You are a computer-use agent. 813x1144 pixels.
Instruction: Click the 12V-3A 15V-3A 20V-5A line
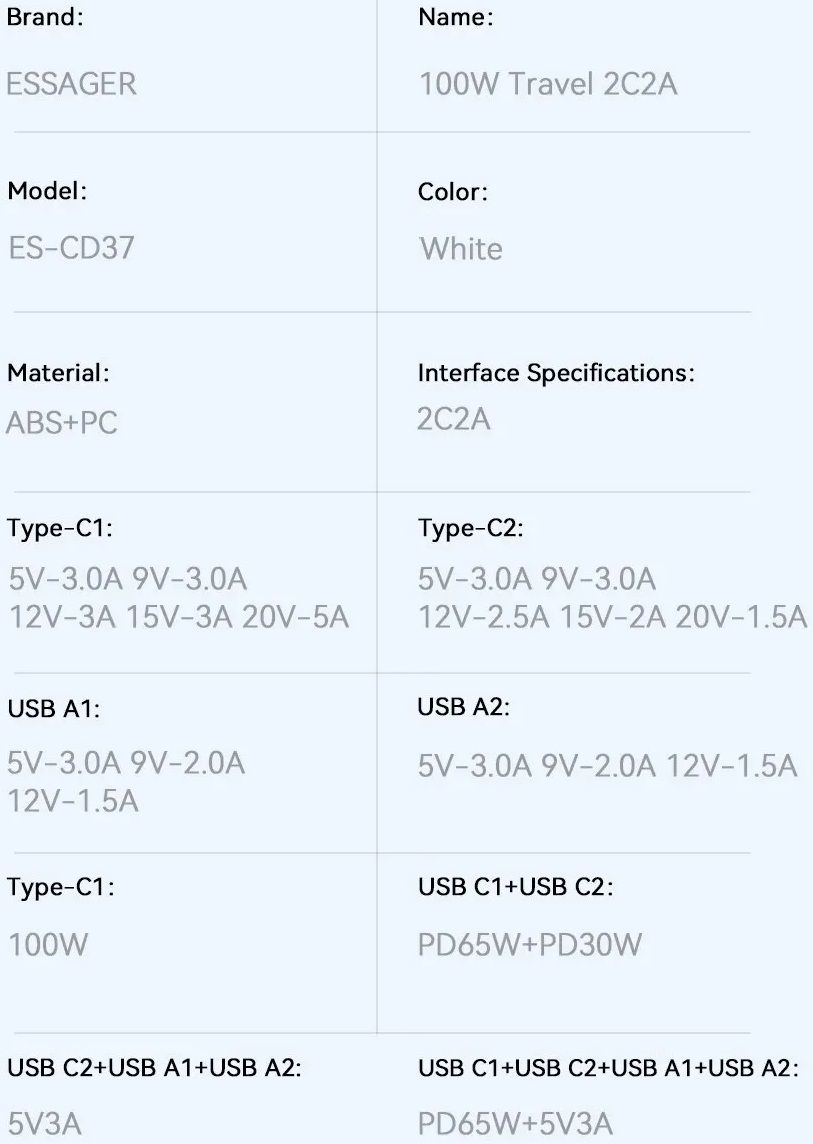179,617
